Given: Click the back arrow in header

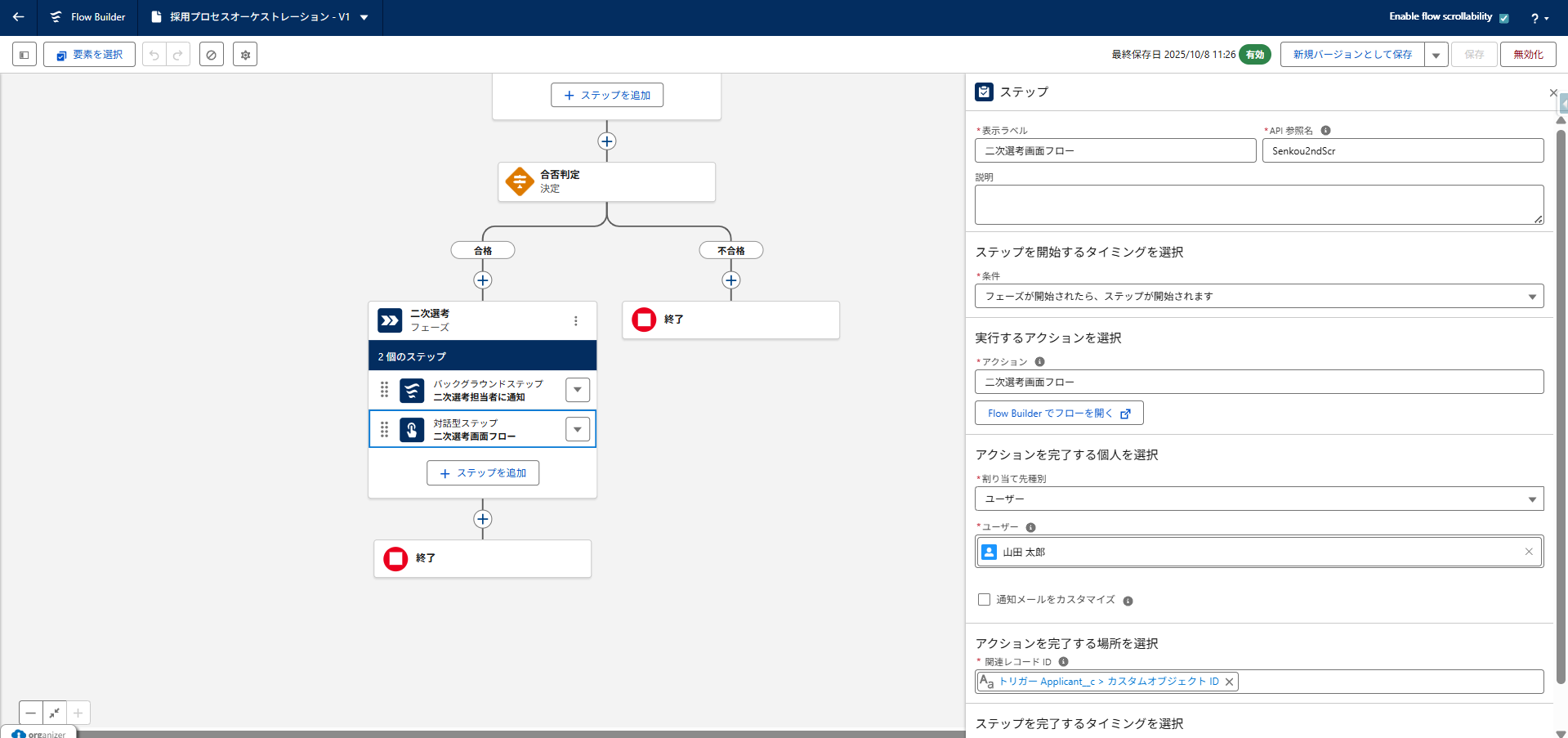Looking at the screenshot, I should click(18, 17).
